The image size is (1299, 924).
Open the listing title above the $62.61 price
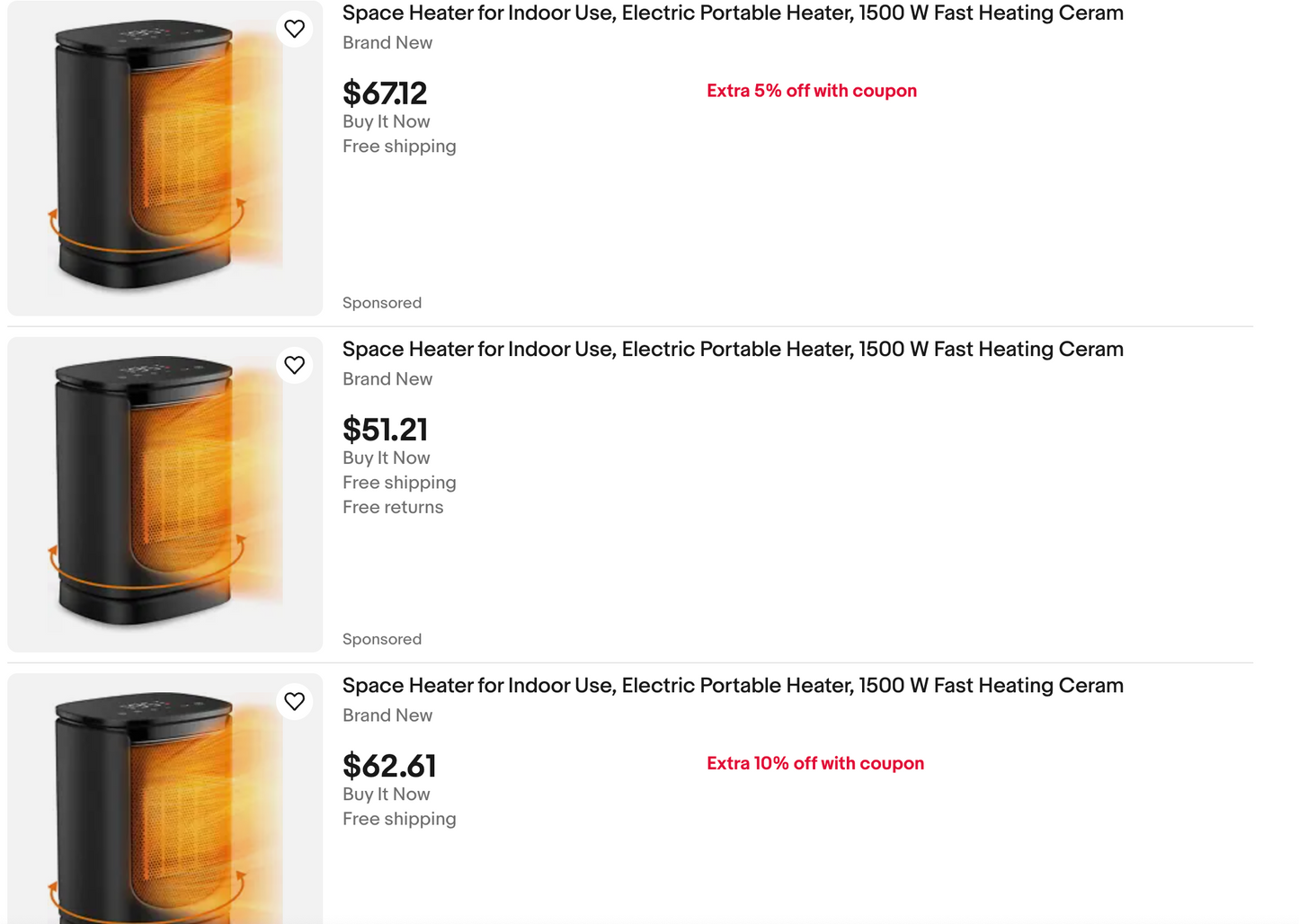coord(733,686)
